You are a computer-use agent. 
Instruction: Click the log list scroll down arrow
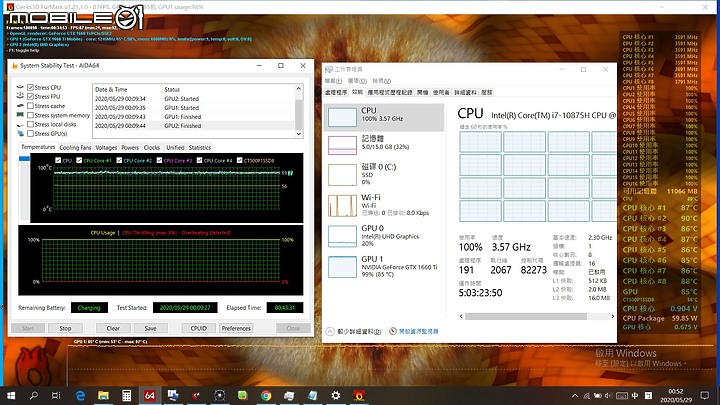[x=298, y=134]
